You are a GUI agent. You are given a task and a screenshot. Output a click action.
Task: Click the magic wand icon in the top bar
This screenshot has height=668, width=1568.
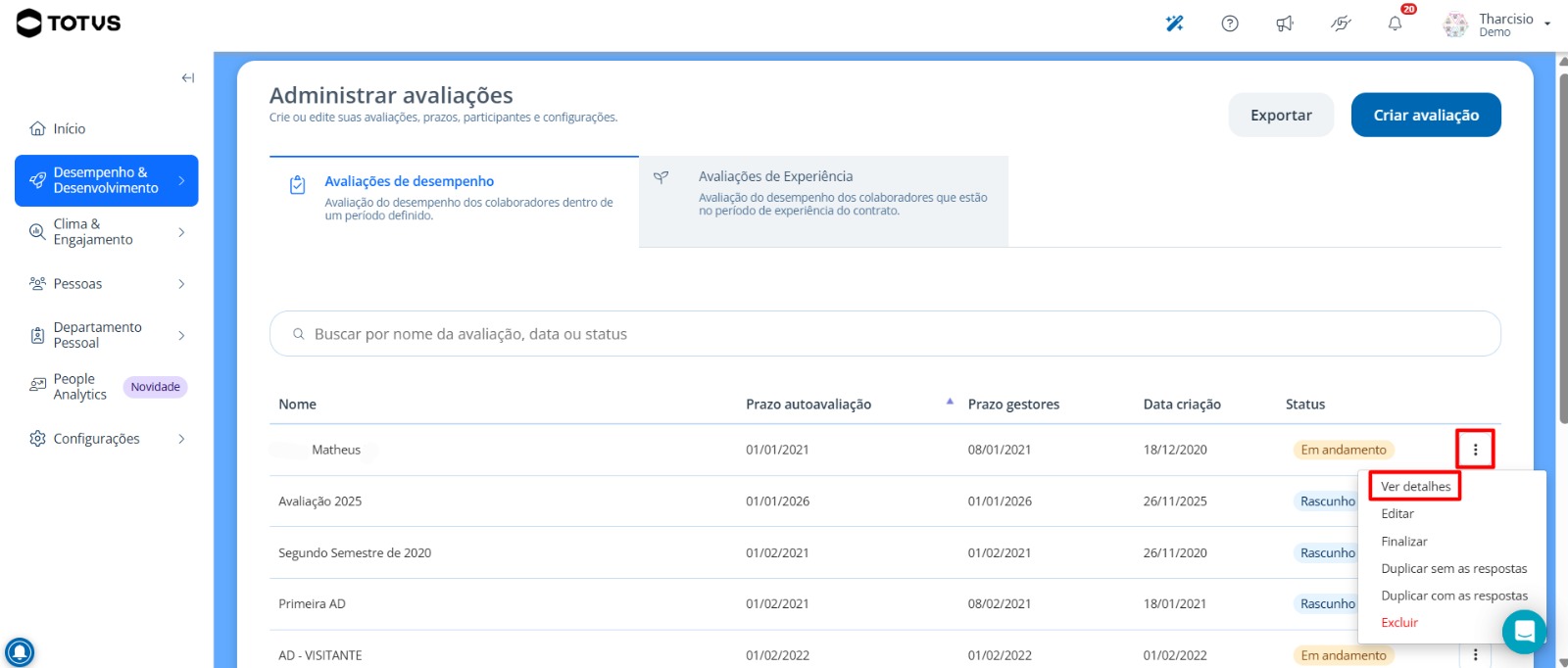click(1174, 24)
